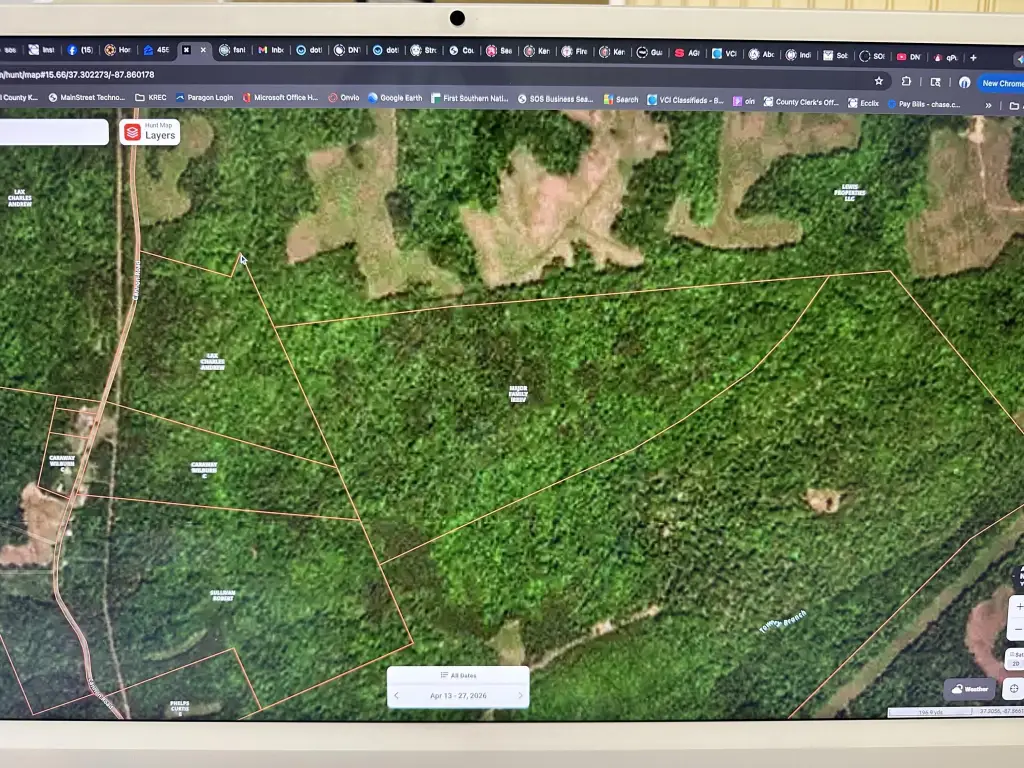Go to the previous date range
The width and height of the screenshot is (1024, 768).
[x=396, y=696]
